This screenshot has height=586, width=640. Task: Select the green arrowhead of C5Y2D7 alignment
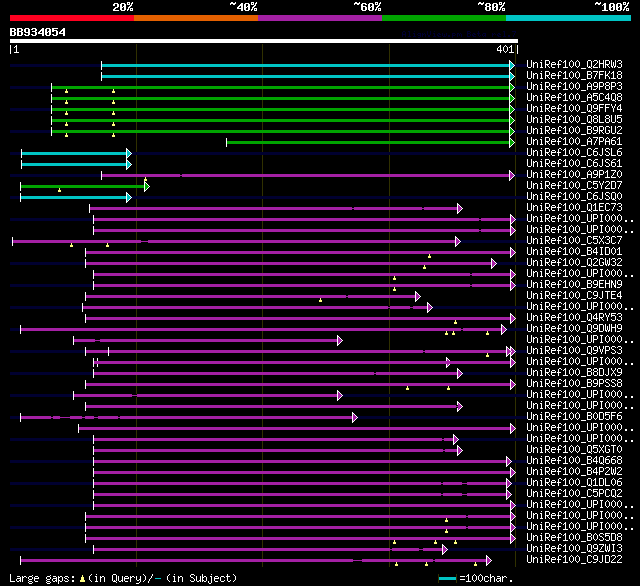tap(147, 186)
